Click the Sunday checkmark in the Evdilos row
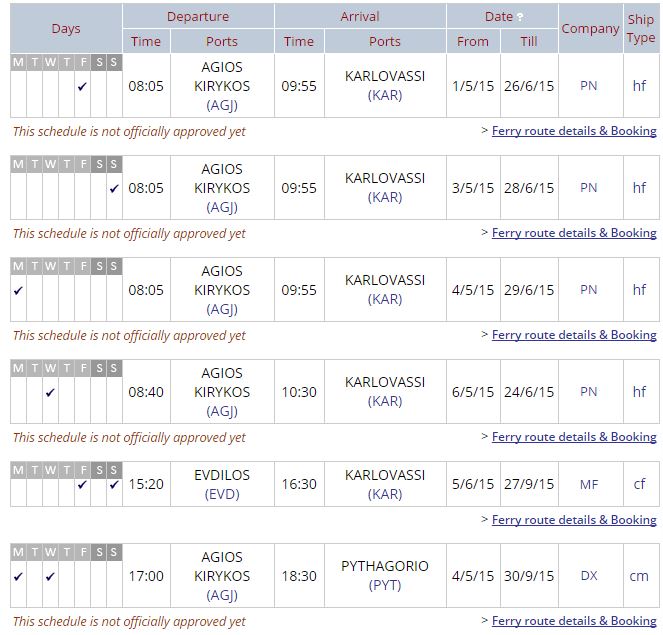This screenshot has width=663, height=635. 114,485
